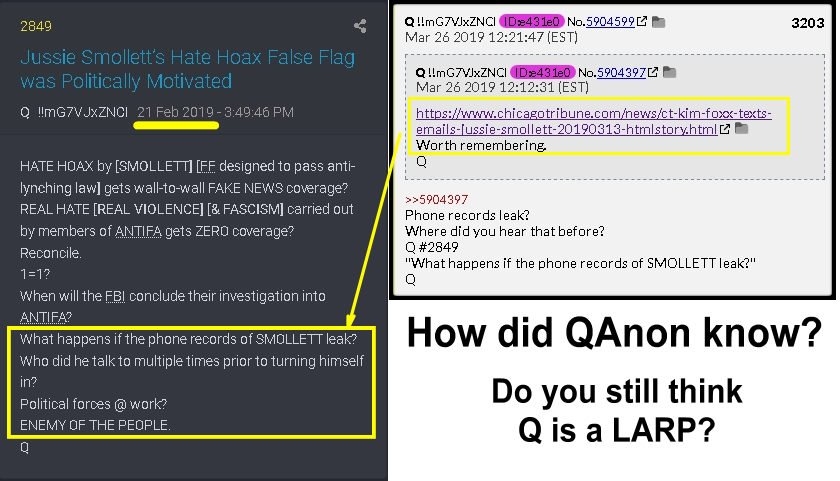Click the yellow post number 2849

pos(36,26)
